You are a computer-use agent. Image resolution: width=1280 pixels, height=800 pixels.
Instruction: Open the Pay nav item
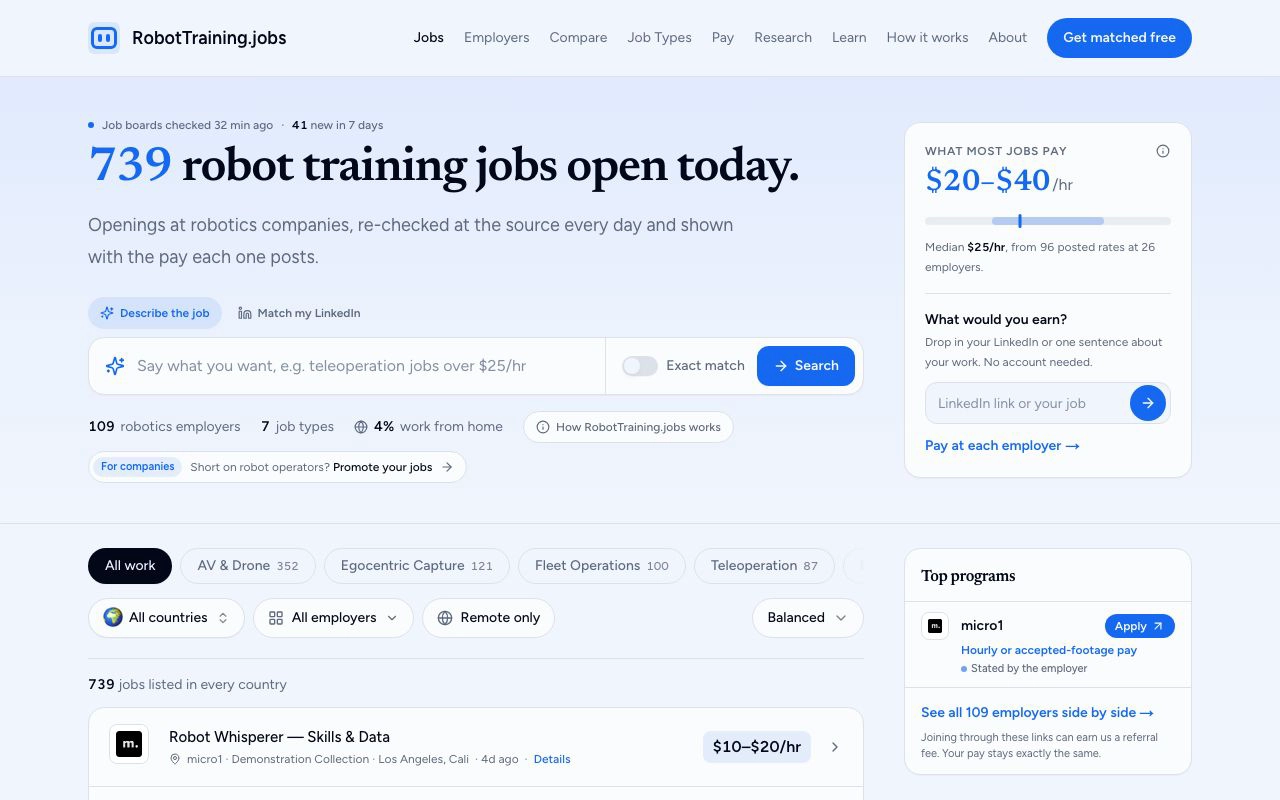(x=723, y=38)
